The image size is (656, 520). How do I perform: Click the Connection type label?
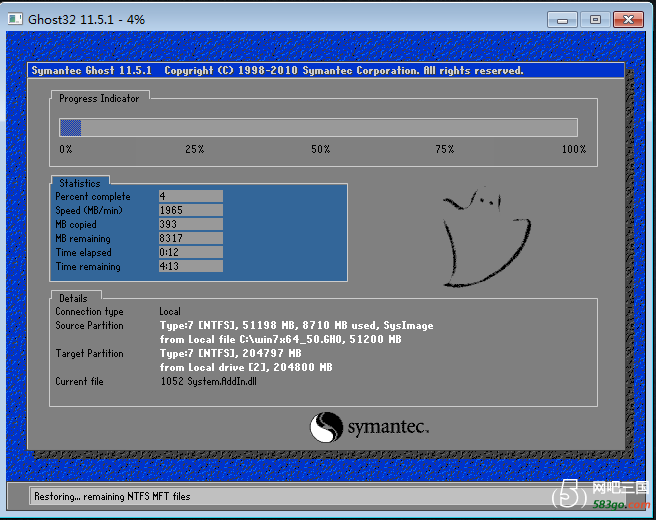tap(89, 312)
